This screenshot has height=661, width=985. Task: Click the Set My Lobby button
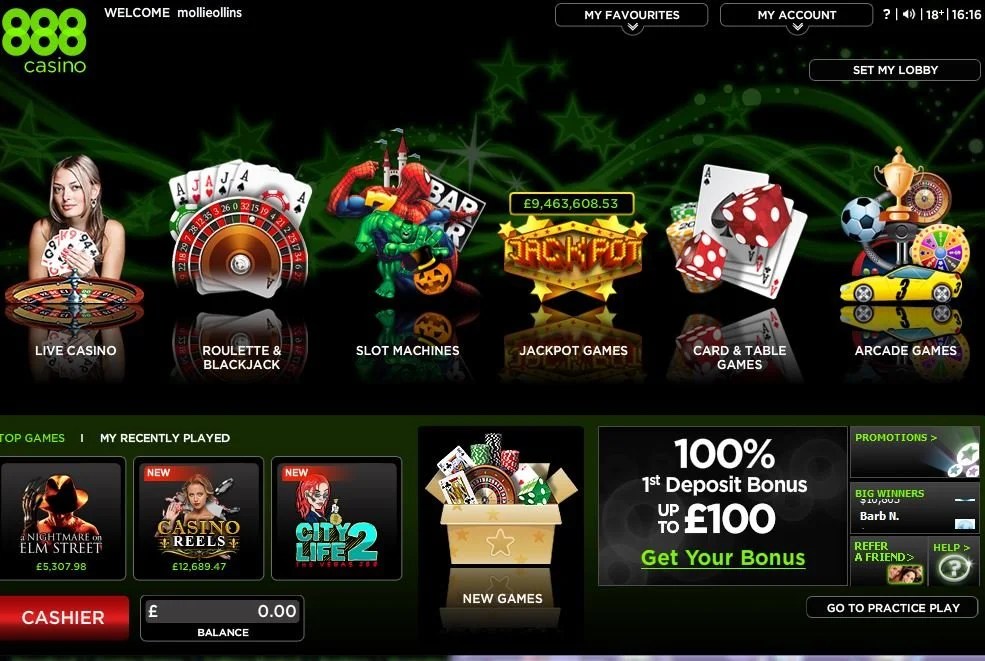coord(895,70)
